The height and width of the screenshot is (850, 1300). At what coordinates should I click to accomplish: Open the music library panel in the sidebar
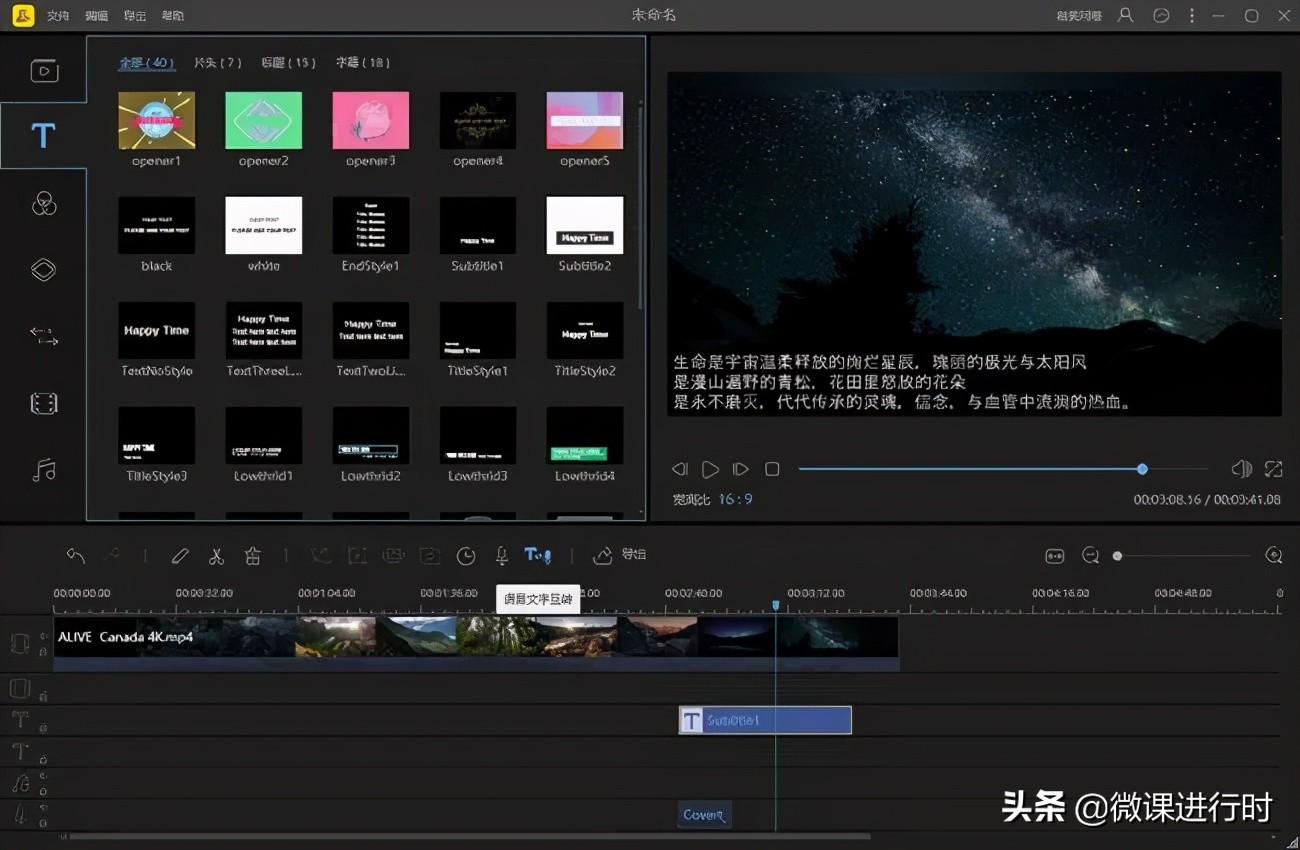(44, 470)
